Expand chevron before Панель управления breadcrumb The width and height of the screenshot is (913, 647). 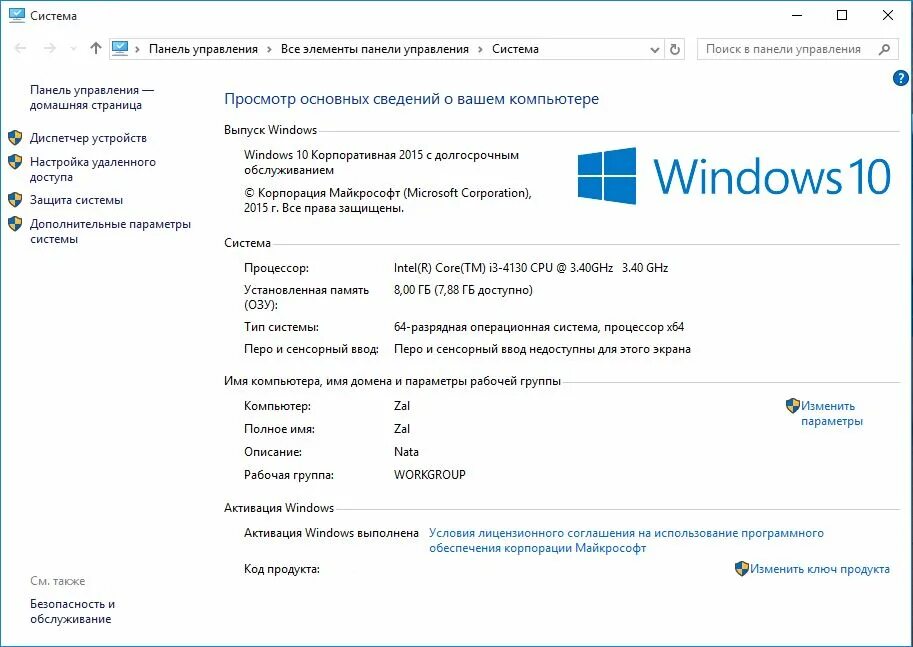coord(137,50)
